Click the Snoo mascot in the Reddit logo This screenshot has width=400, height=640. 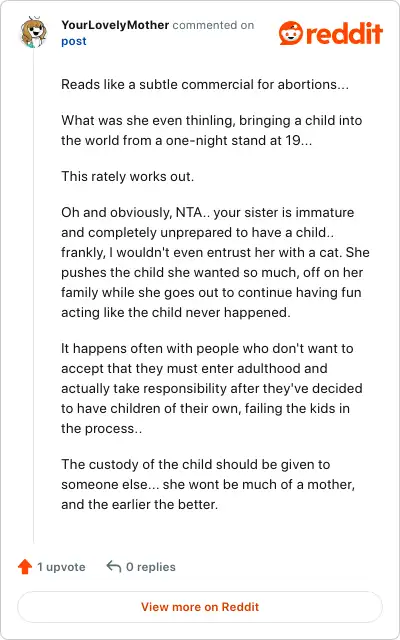tap(291, 33)
